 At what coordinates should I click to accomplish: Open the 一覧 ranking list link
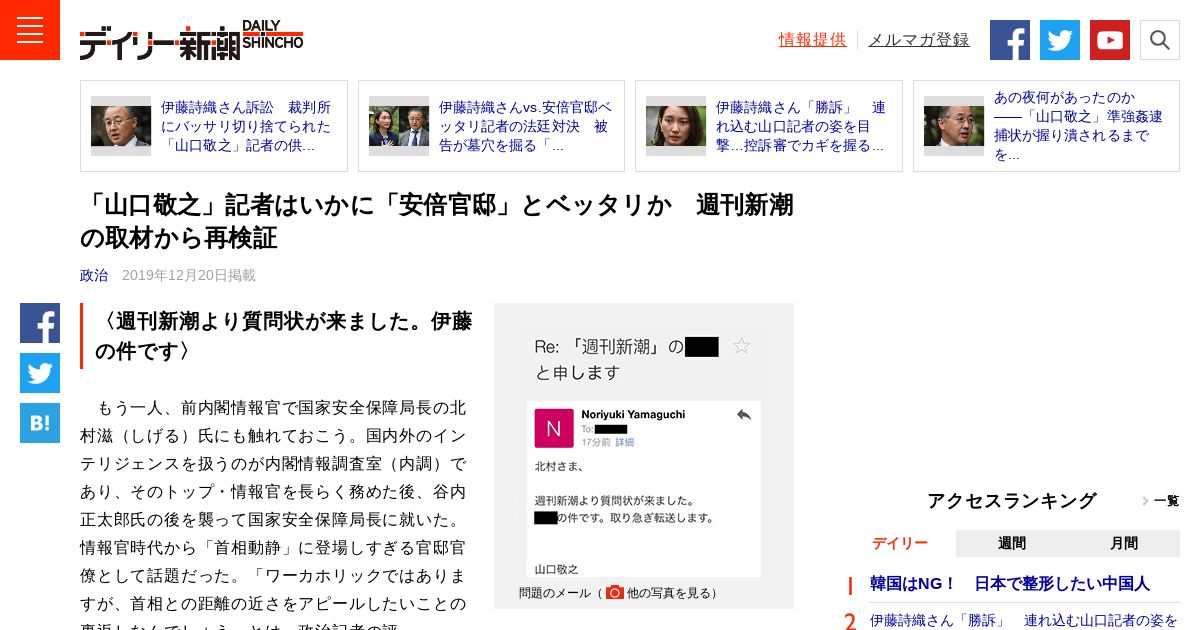tap(1160, 501)
